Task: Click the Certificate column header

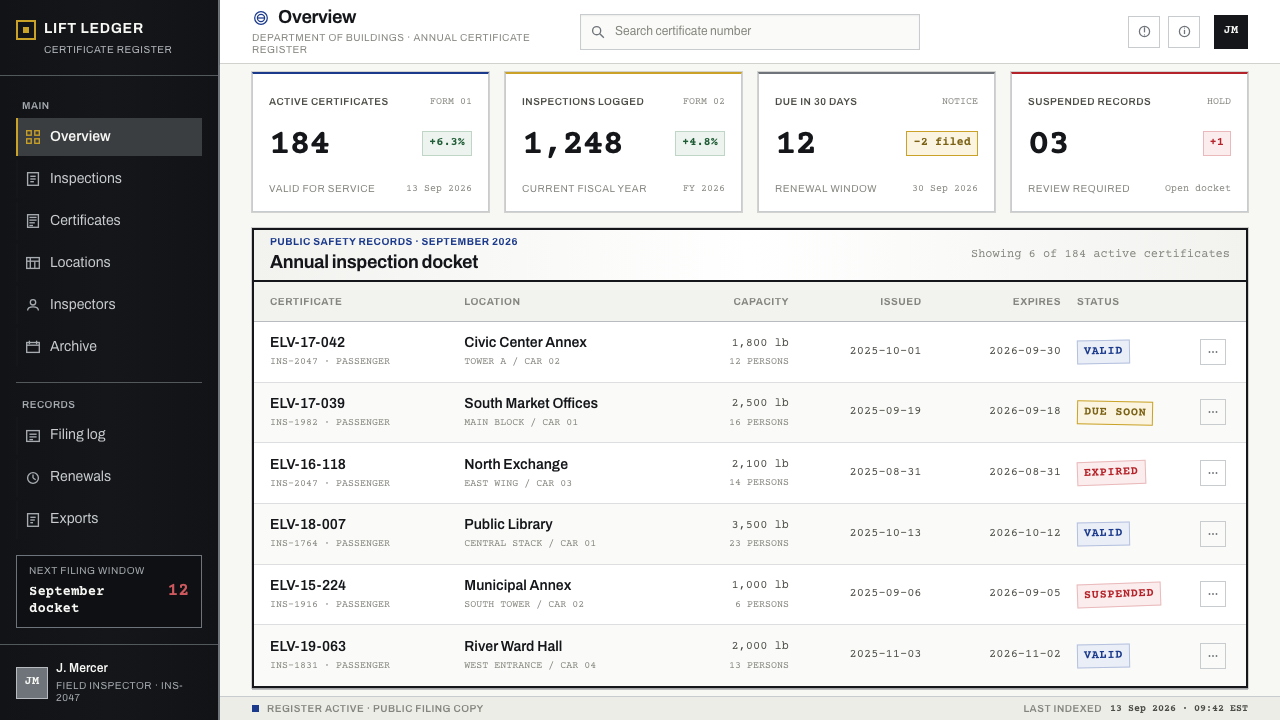Action: 306,302
